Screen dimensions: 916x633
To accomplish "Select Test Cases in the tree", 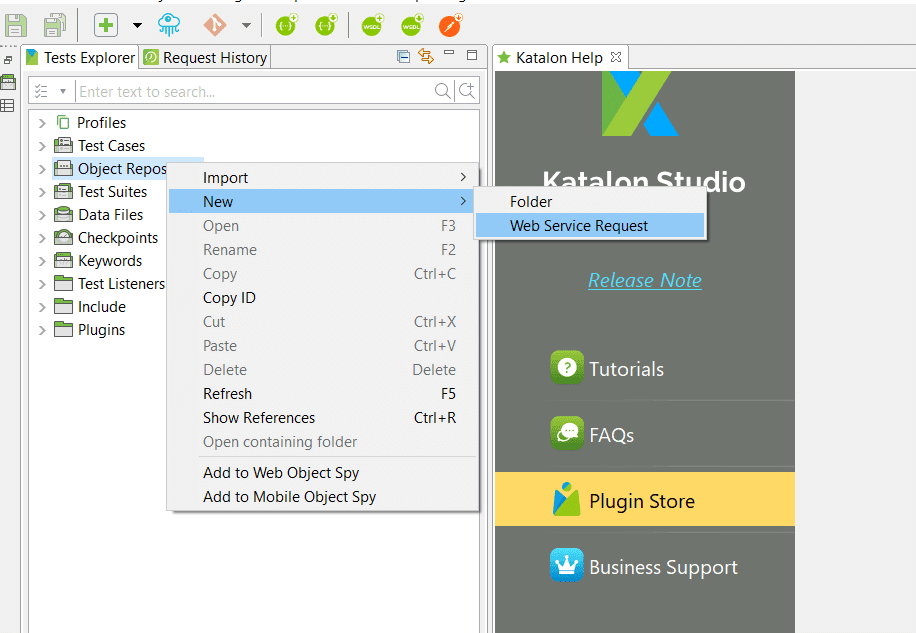I will point(111,145).
